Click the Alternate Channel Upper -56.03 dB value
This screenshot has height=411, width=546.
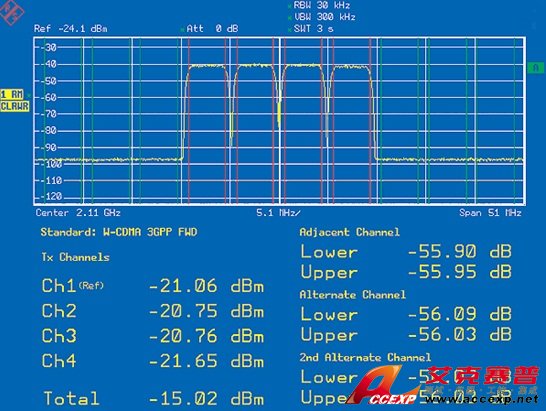click(459, 334)
